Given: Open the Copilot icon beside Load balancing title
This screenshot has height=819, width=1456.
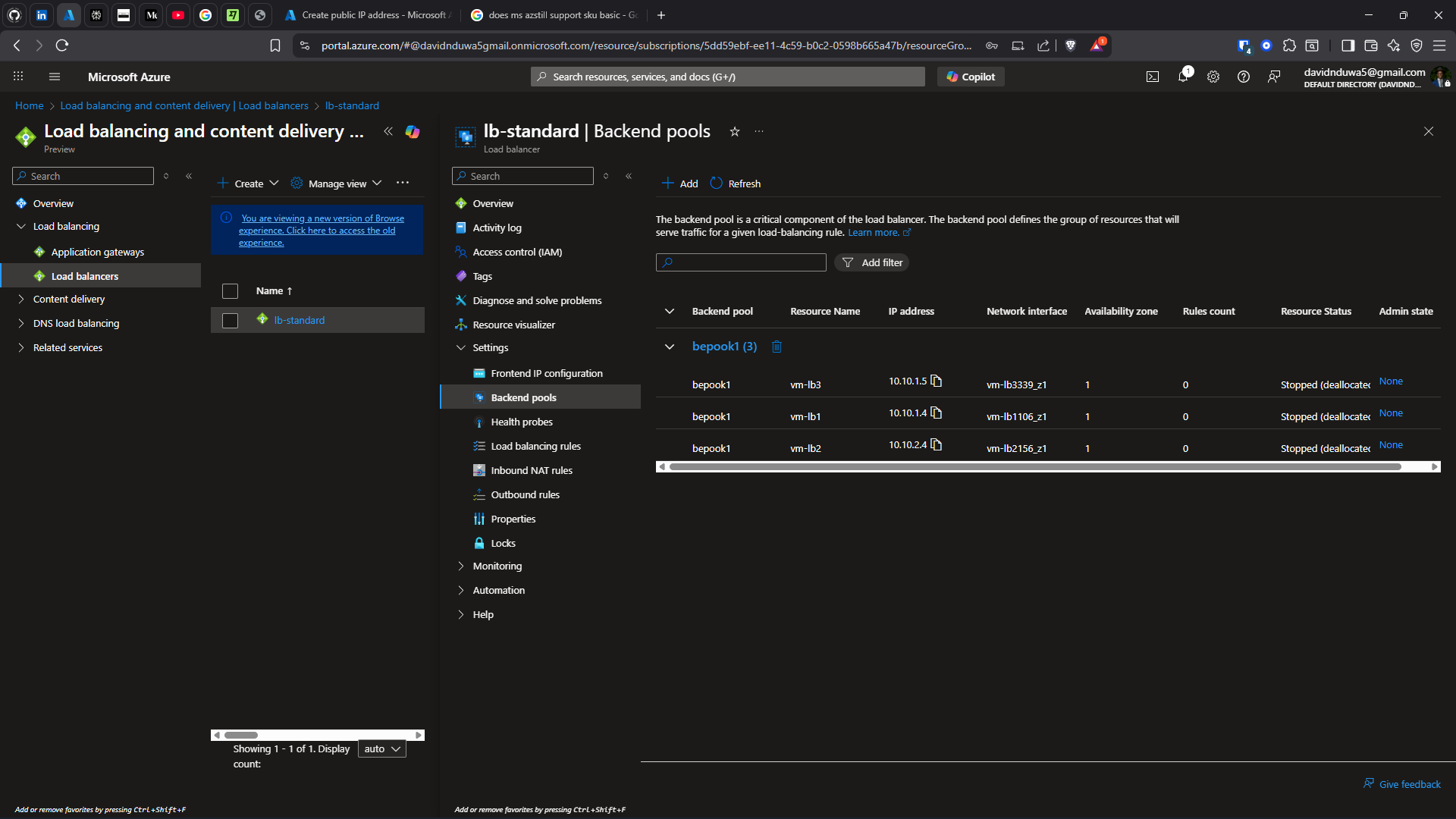Looking at the screenshot, I should click(413, 131).
